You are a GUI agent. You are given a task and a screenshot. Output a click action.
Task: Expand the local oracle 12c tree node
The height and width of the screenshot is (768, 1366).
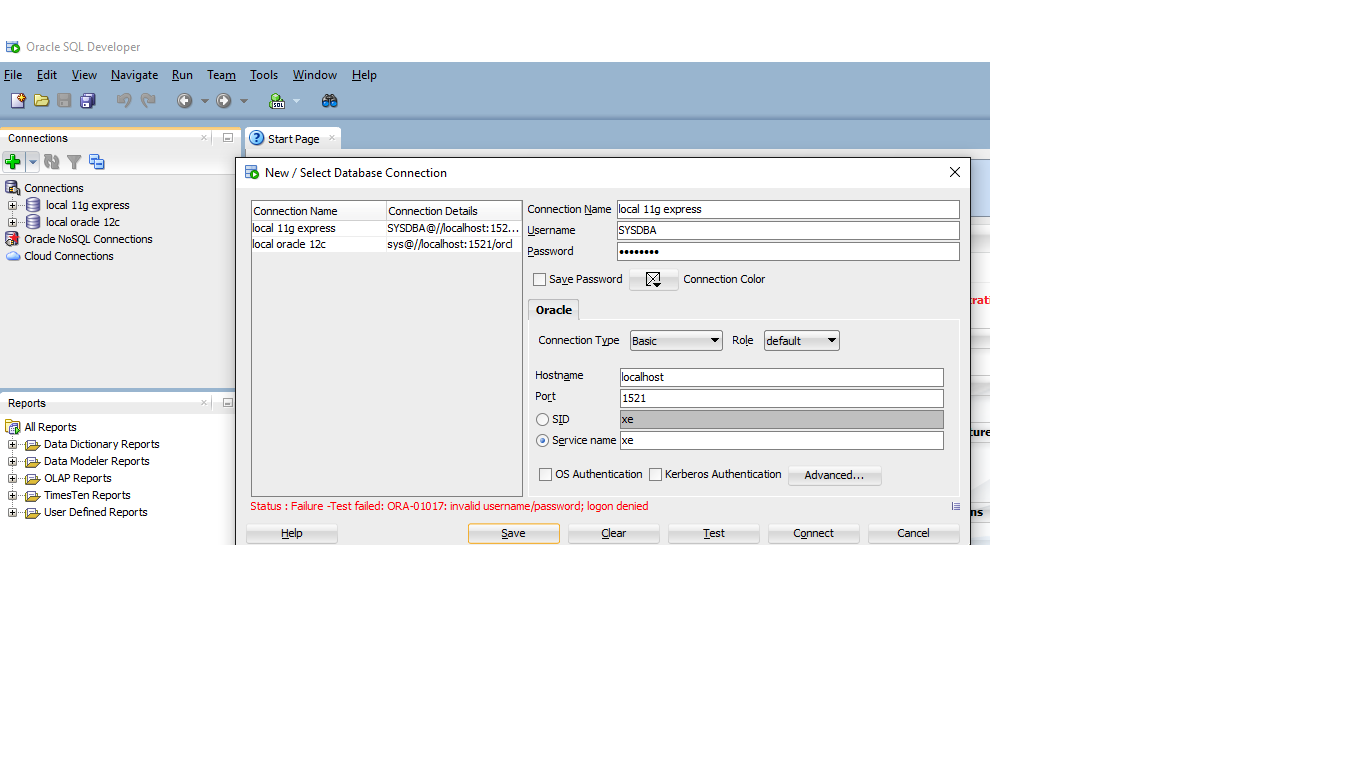pos(13,222)
